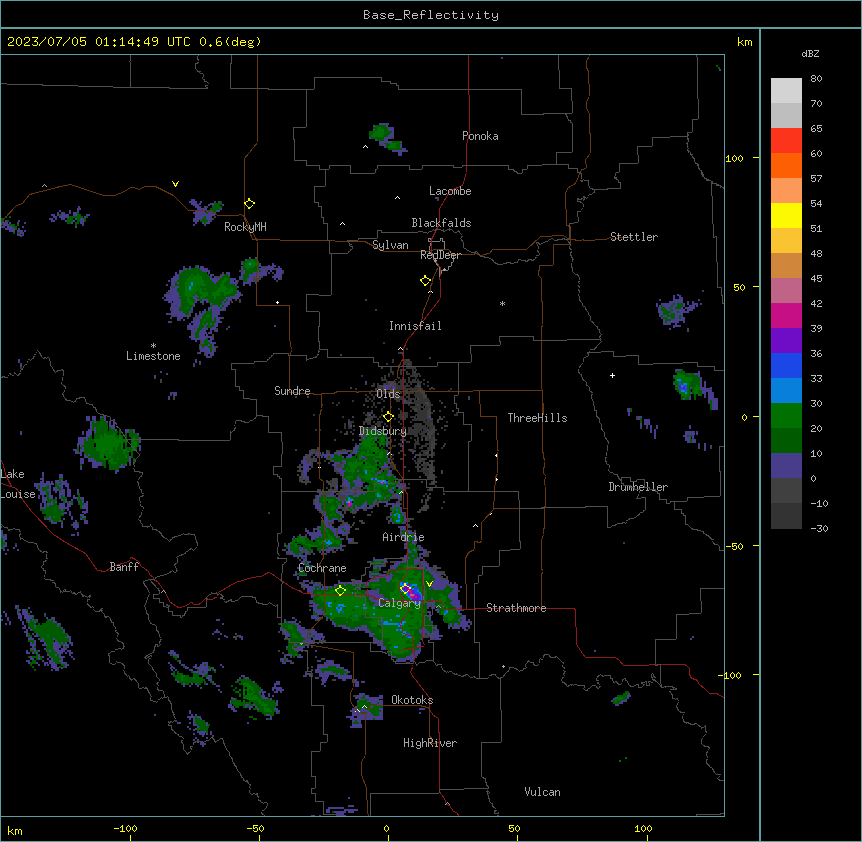Select the yellow 54 dBZ legend swatch
Screen dimensions: 862x842
coord(786,215)
